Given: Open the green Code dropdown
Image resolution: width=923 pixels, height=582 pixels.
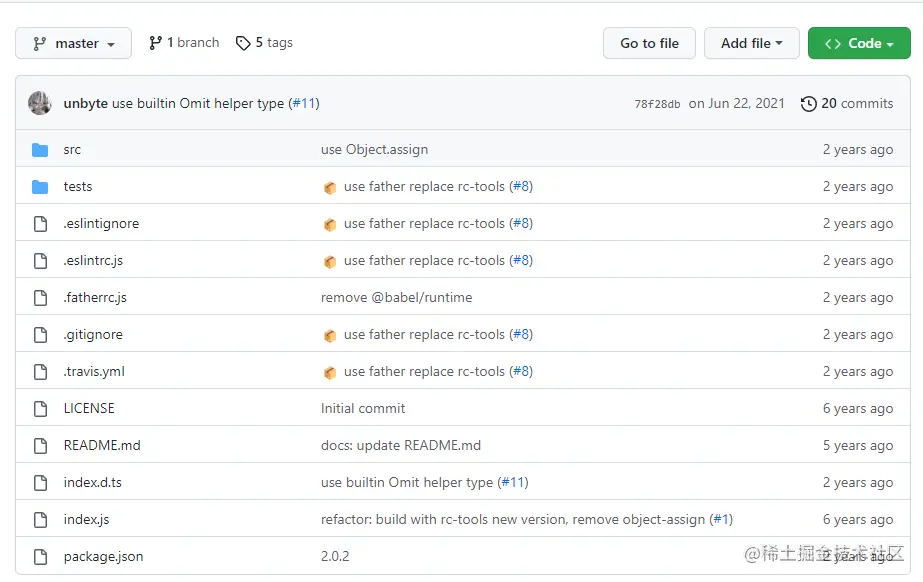Looking at the screenshot, I should [x=859, y=44].
